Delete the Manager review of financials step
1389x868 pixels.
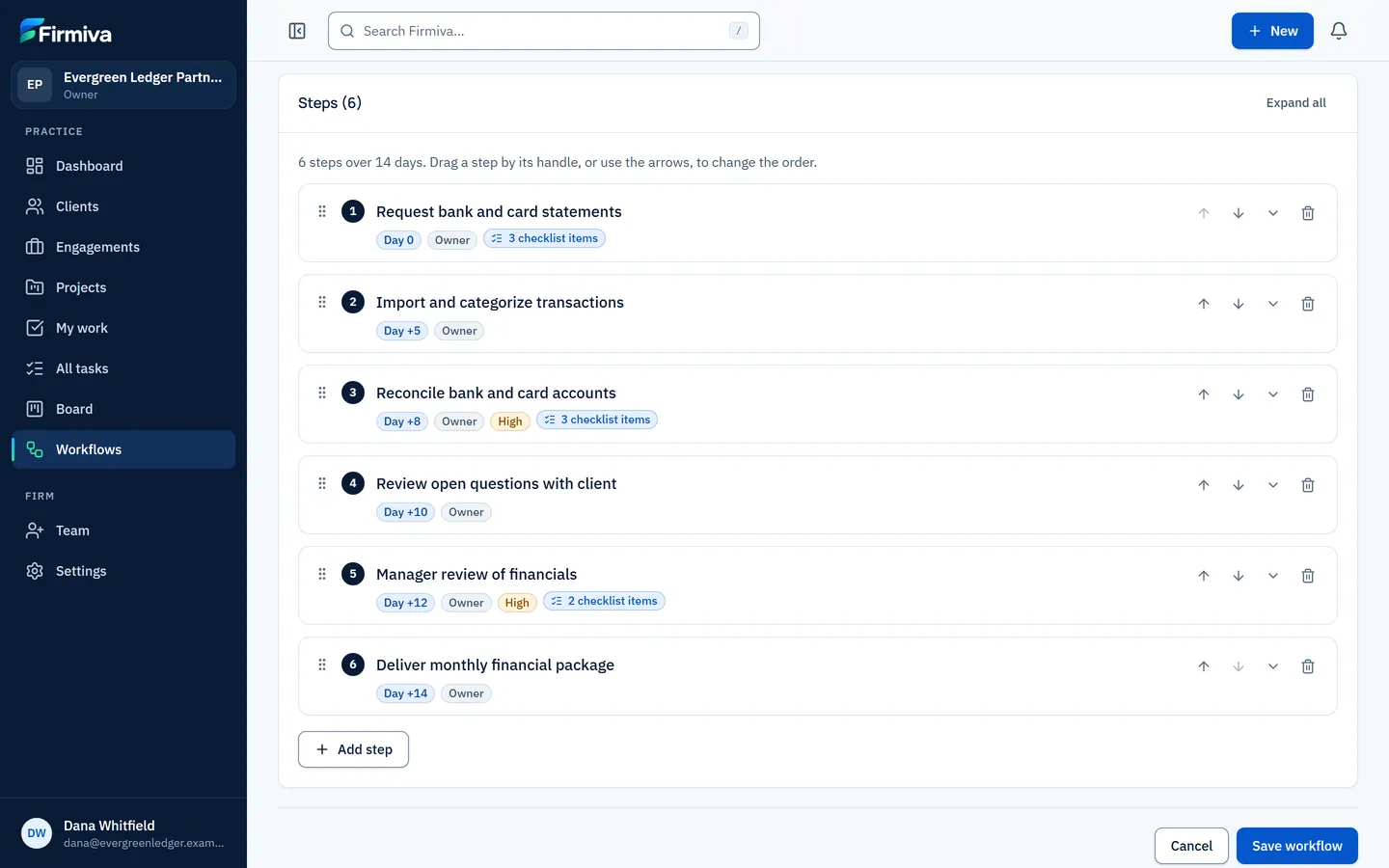coord(1308,576)
